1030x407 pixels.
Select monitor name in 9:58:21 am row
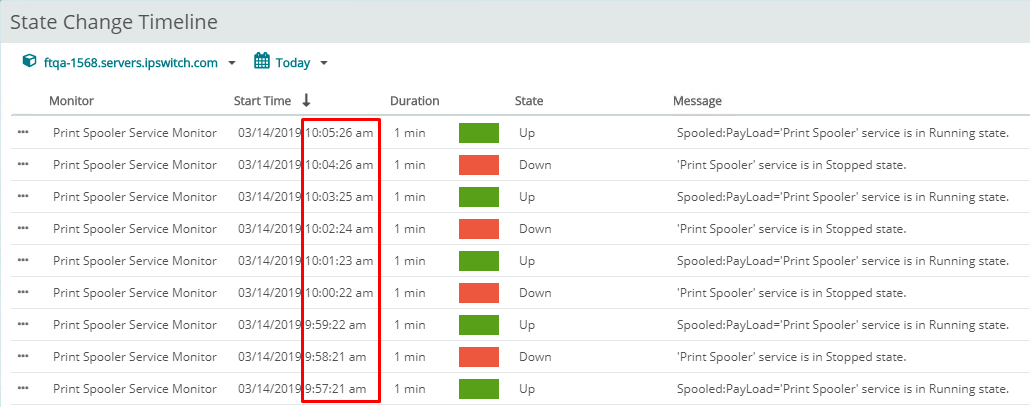click(x=135, y=357)
